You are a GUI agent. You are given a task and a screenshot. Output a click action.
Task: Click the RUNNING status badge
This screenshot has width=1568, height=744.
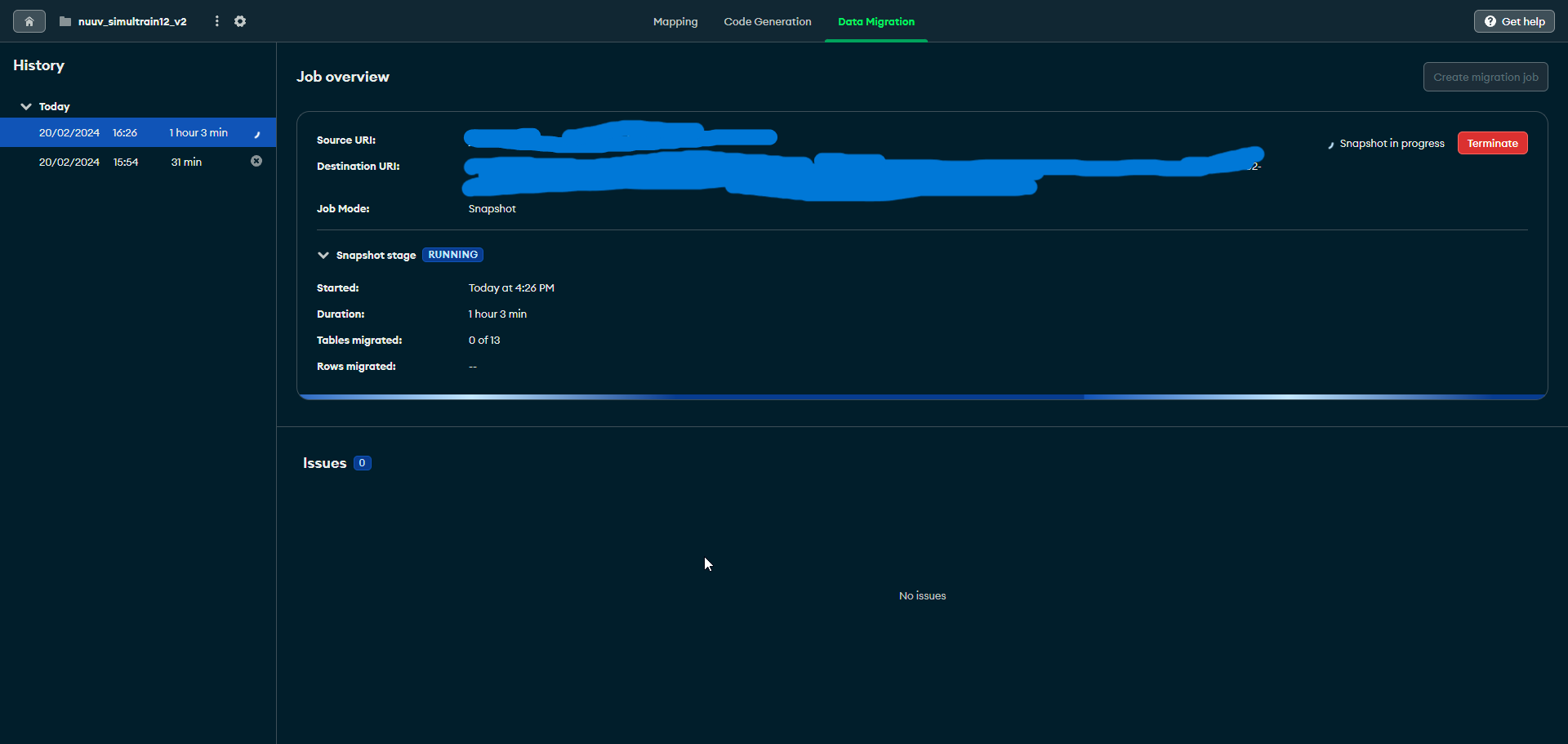(x=452, y=255)
